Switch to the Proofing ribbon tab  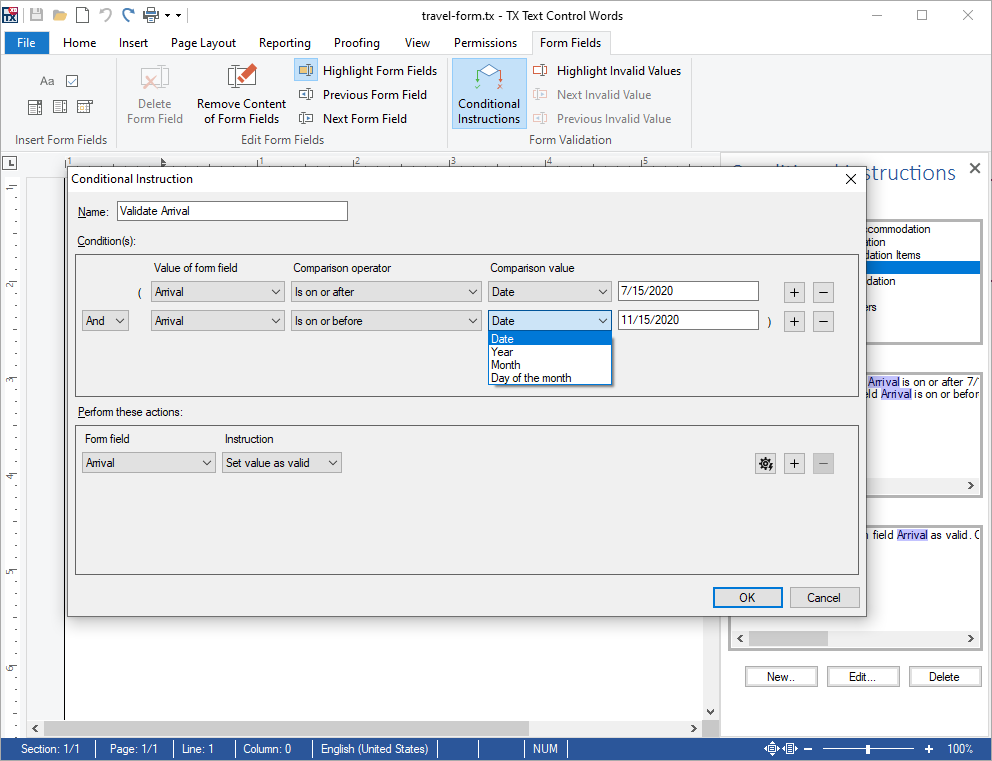[x=356, y=43]
